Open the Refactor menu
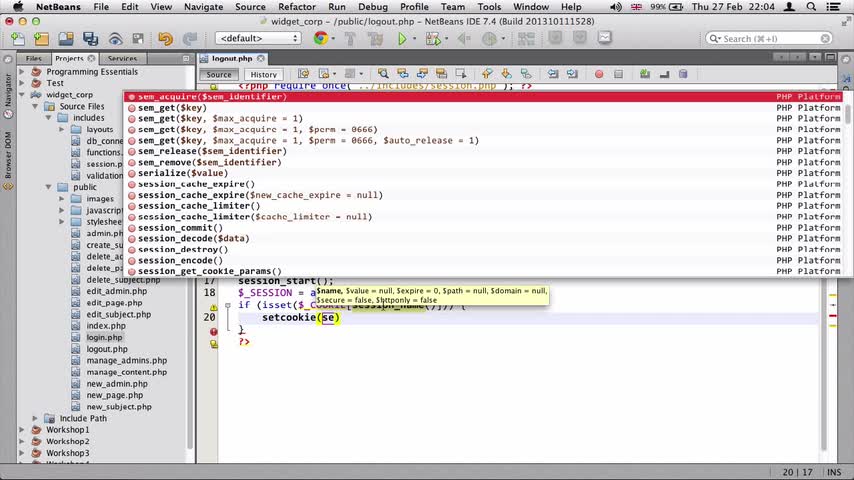 (296, 7)
